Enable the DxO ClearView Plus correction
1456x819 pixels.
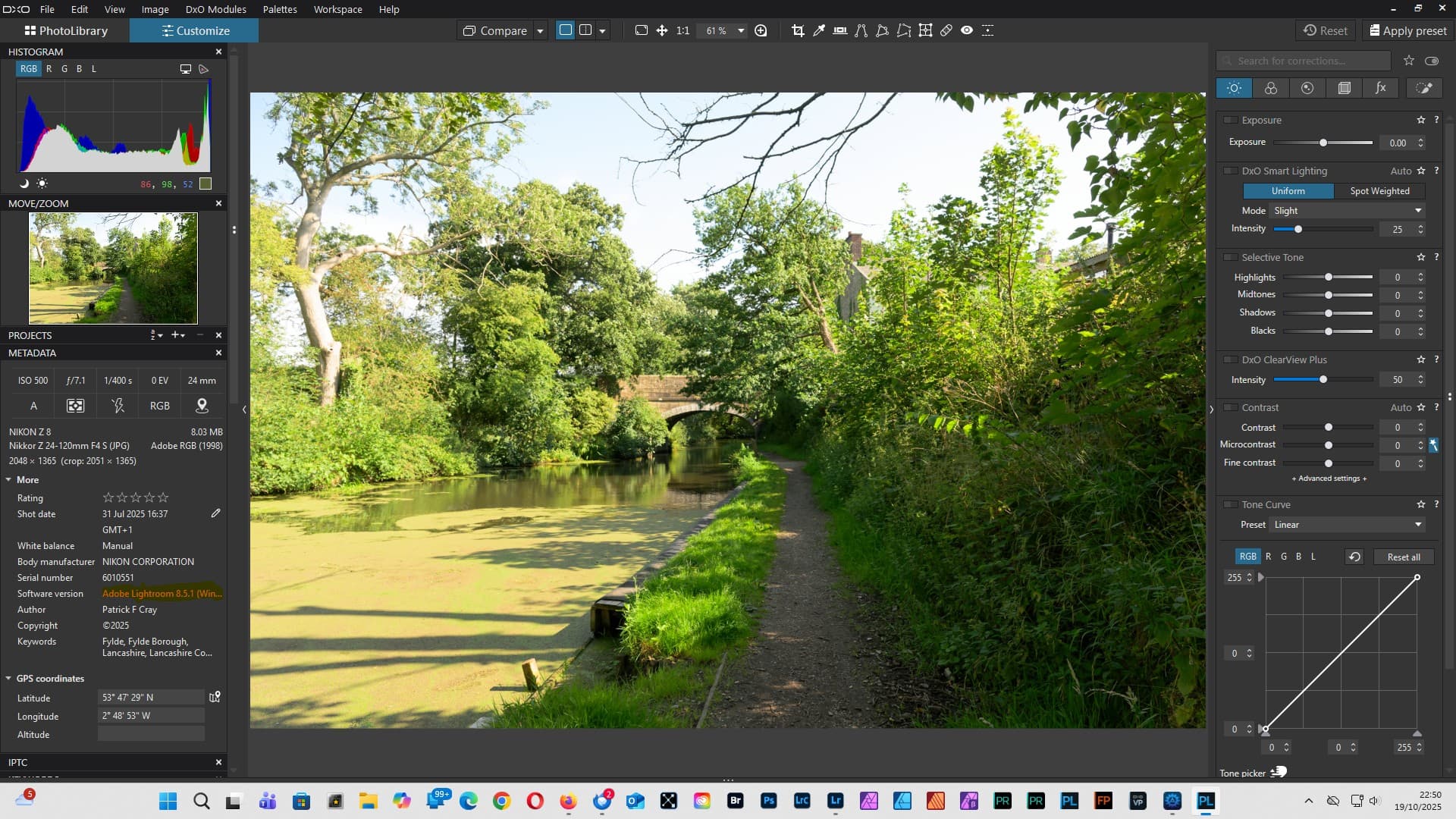[1231, 359]
